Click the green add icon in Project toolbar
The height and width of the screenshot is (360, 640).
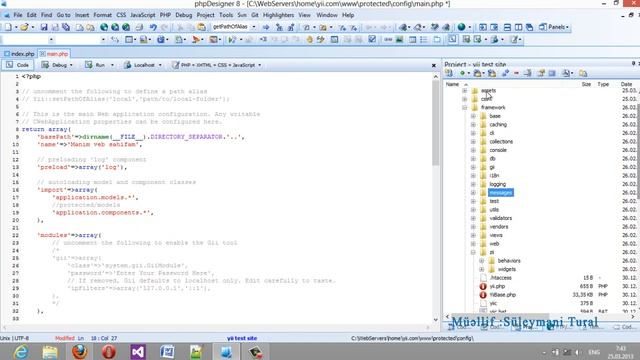coord(462,73)
